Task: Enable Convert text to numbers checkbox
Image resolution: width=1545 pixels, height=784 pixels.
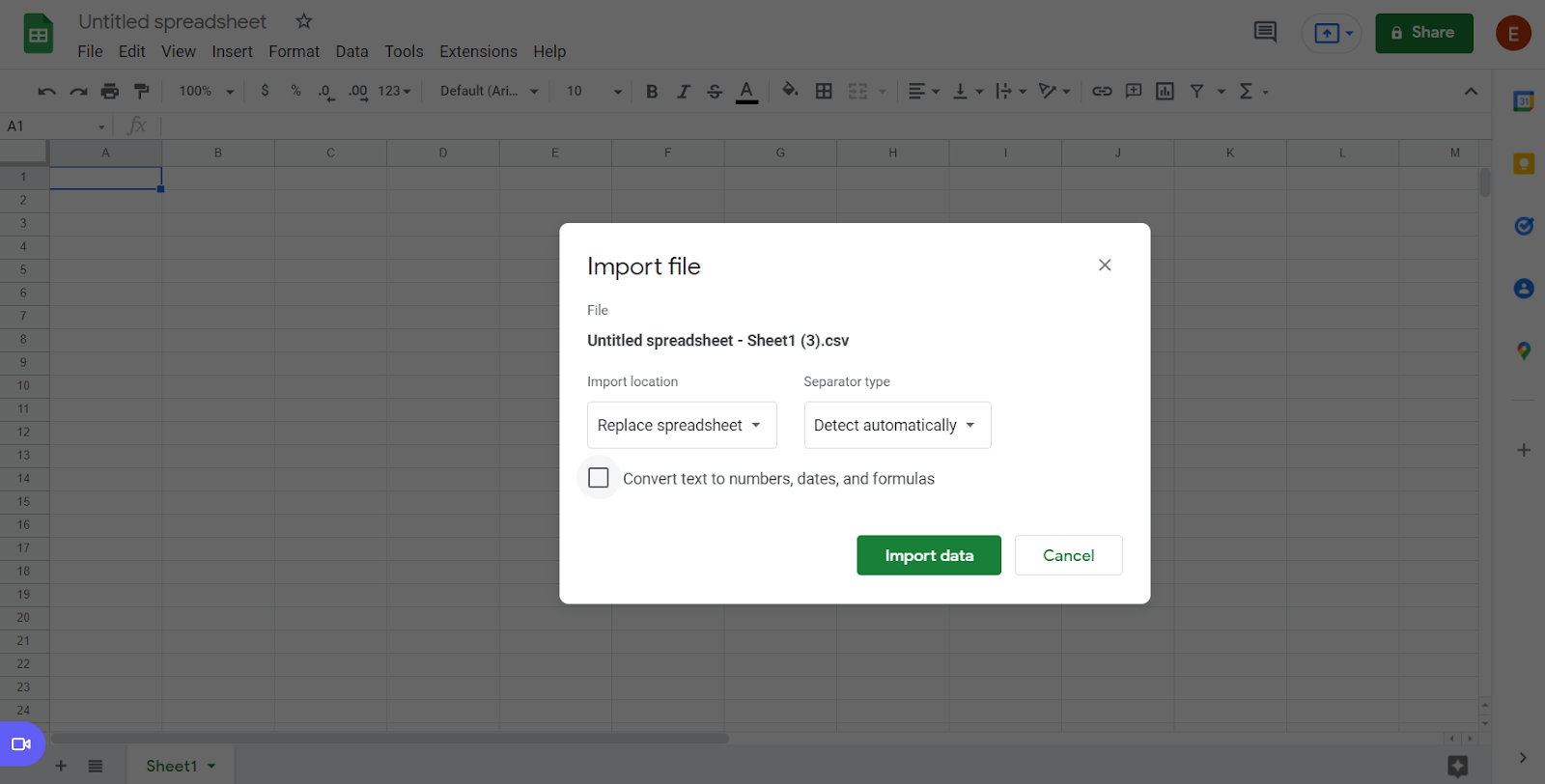Action: point(599,478)
